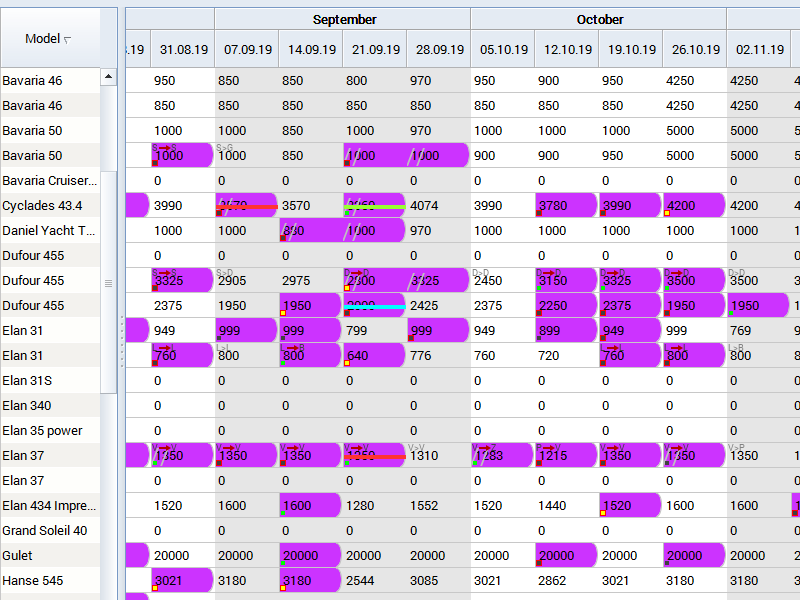Select the October month header
Screen dimensions: 800x600
[x=600, y=19]
